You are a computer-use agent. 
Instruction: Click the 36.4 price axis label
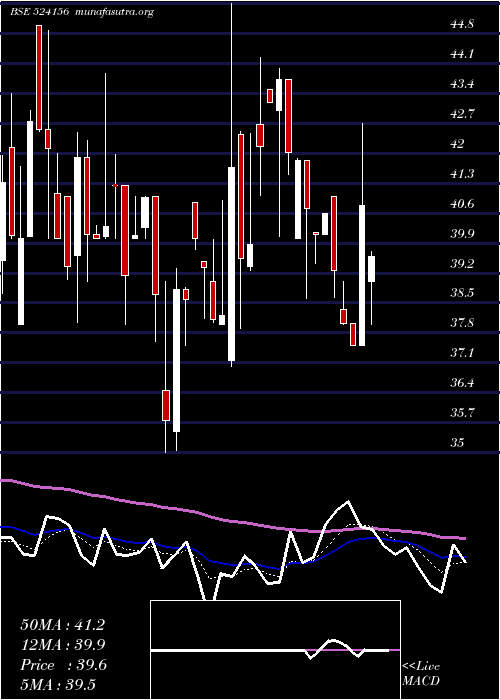pyautogui.click(x=462, y=383)
